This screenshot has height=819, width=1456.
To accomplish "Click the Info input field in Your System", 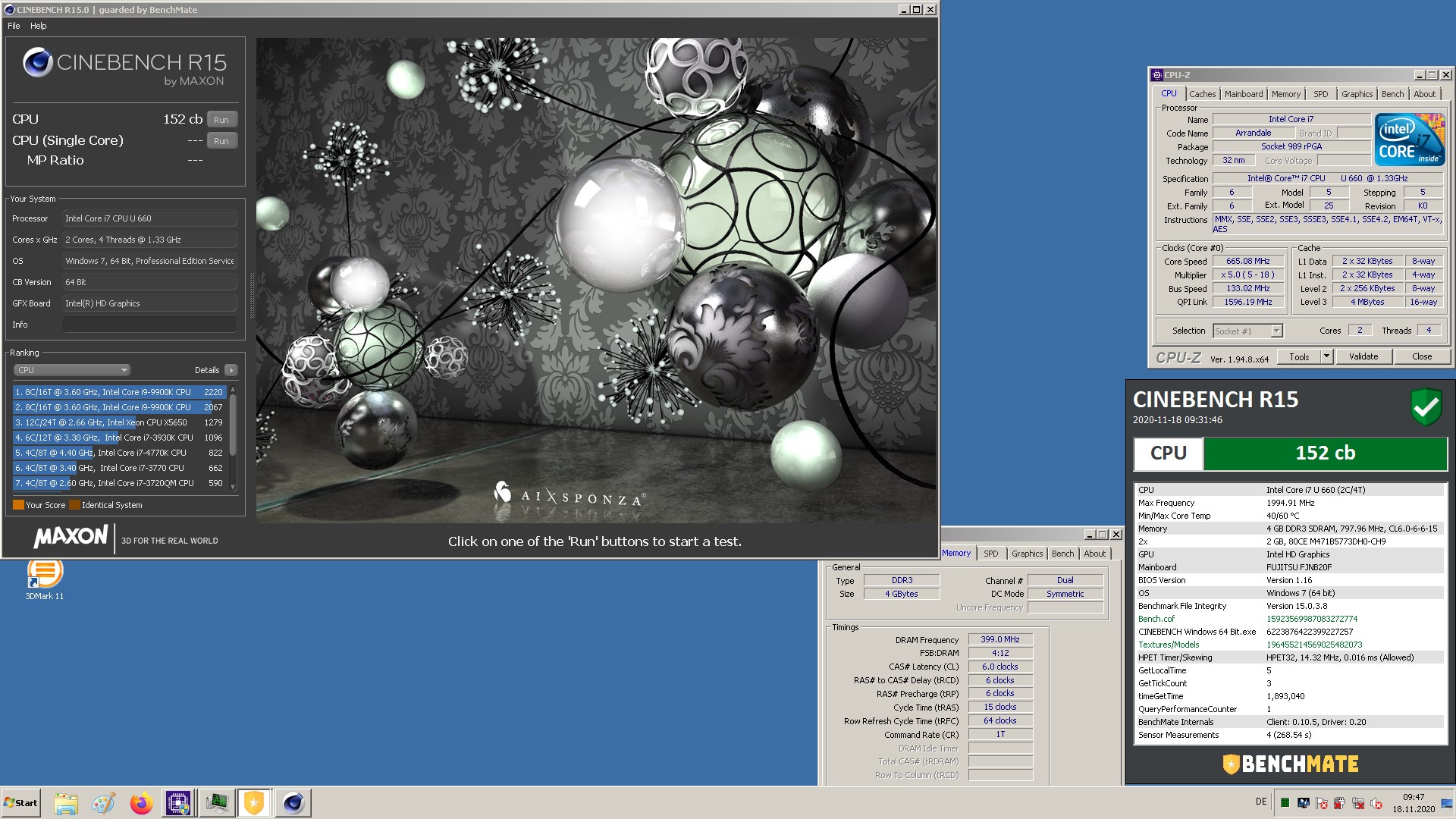I will point(149,325).
